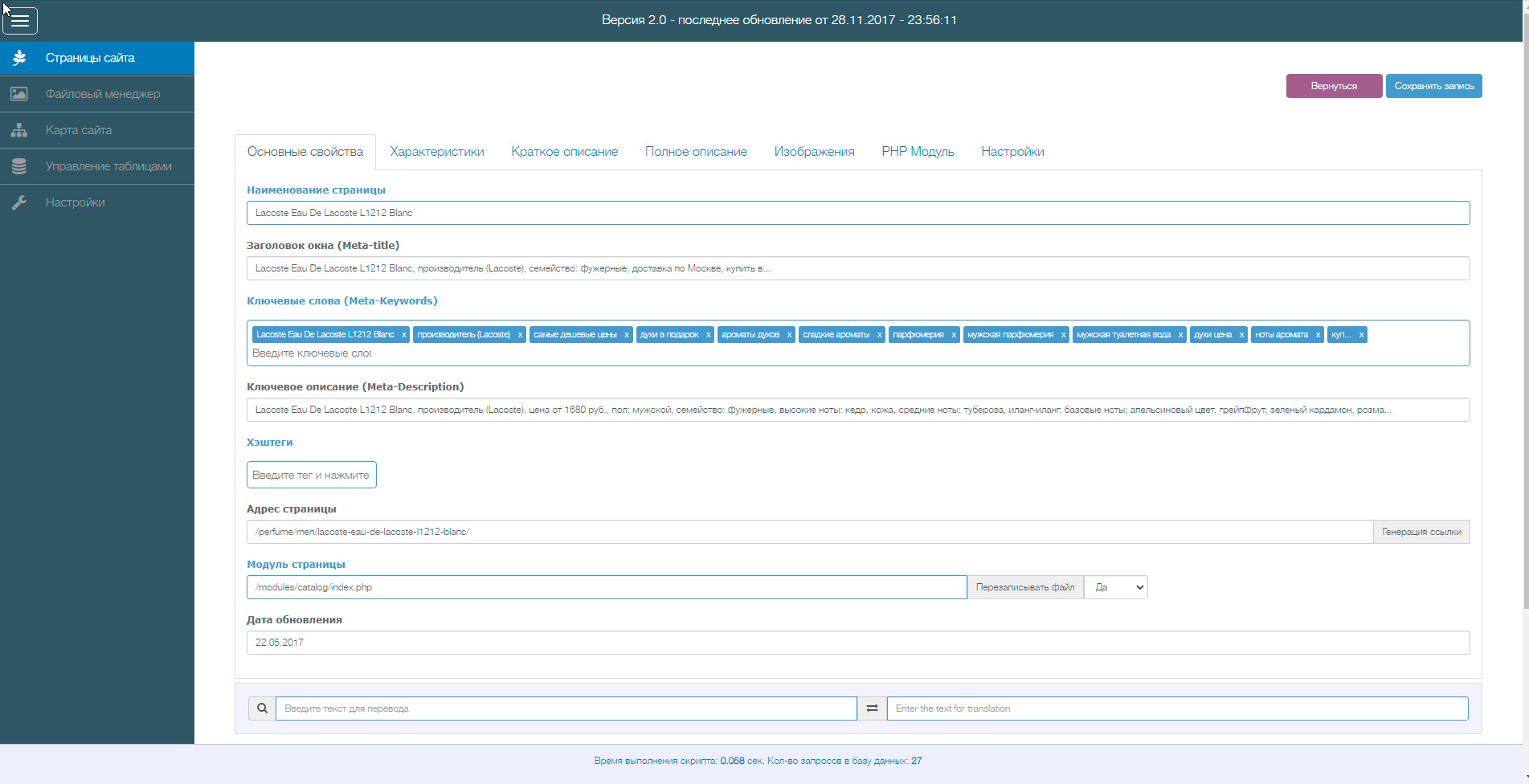Open Управление таблицами in sidebar

click(x=97, y=166)
